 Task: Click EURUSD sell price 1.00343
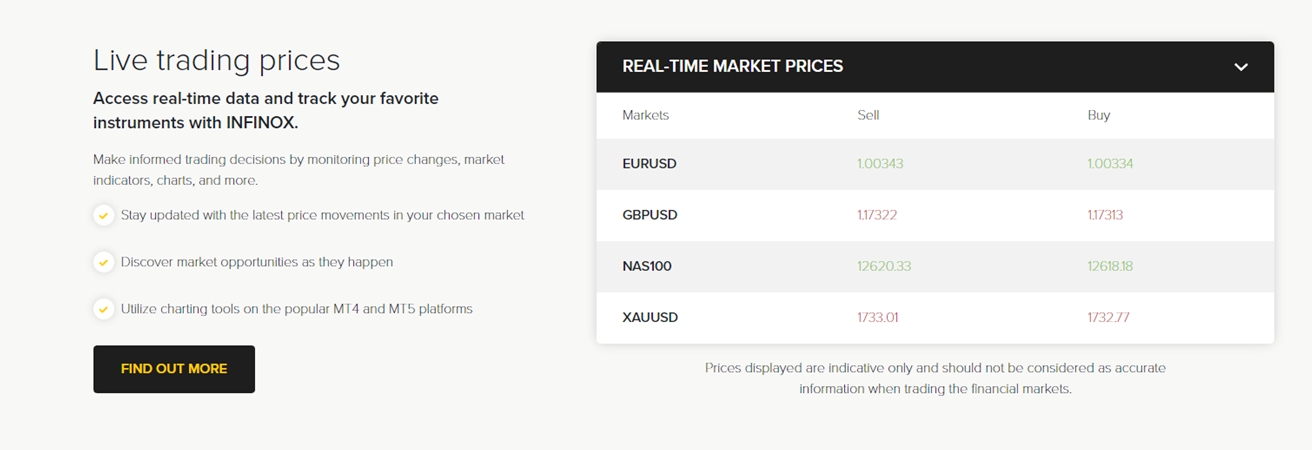point(880,163)
